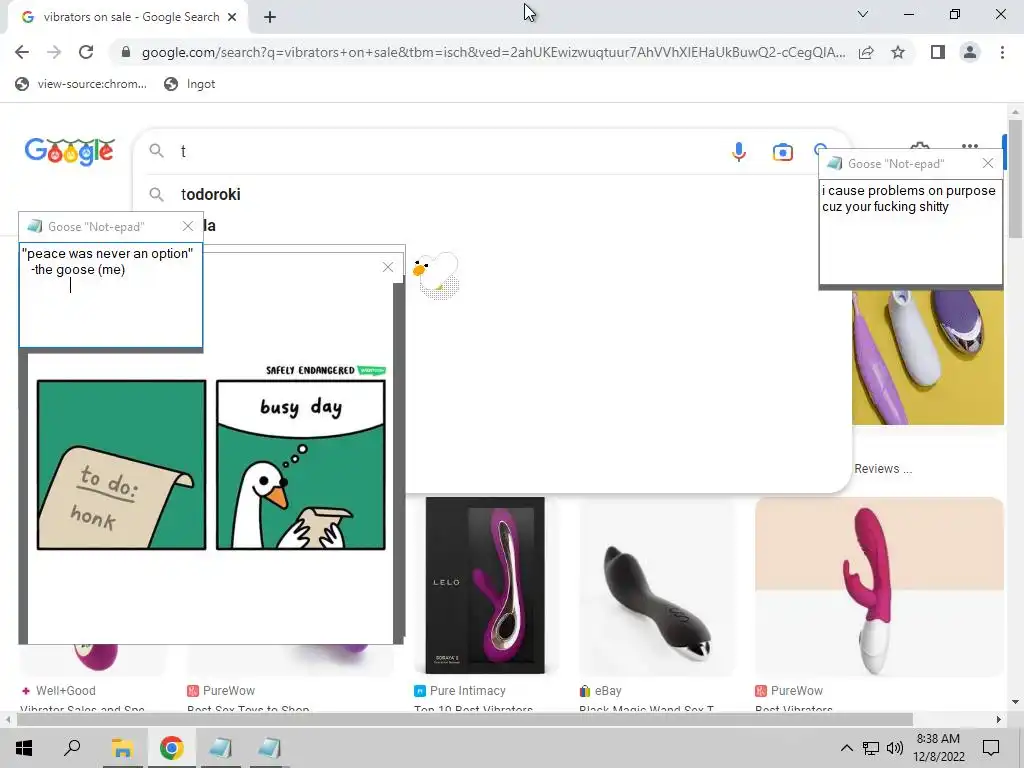Show hidden system tray icons
Screen dimensions: 1024x768
point(846,748)
